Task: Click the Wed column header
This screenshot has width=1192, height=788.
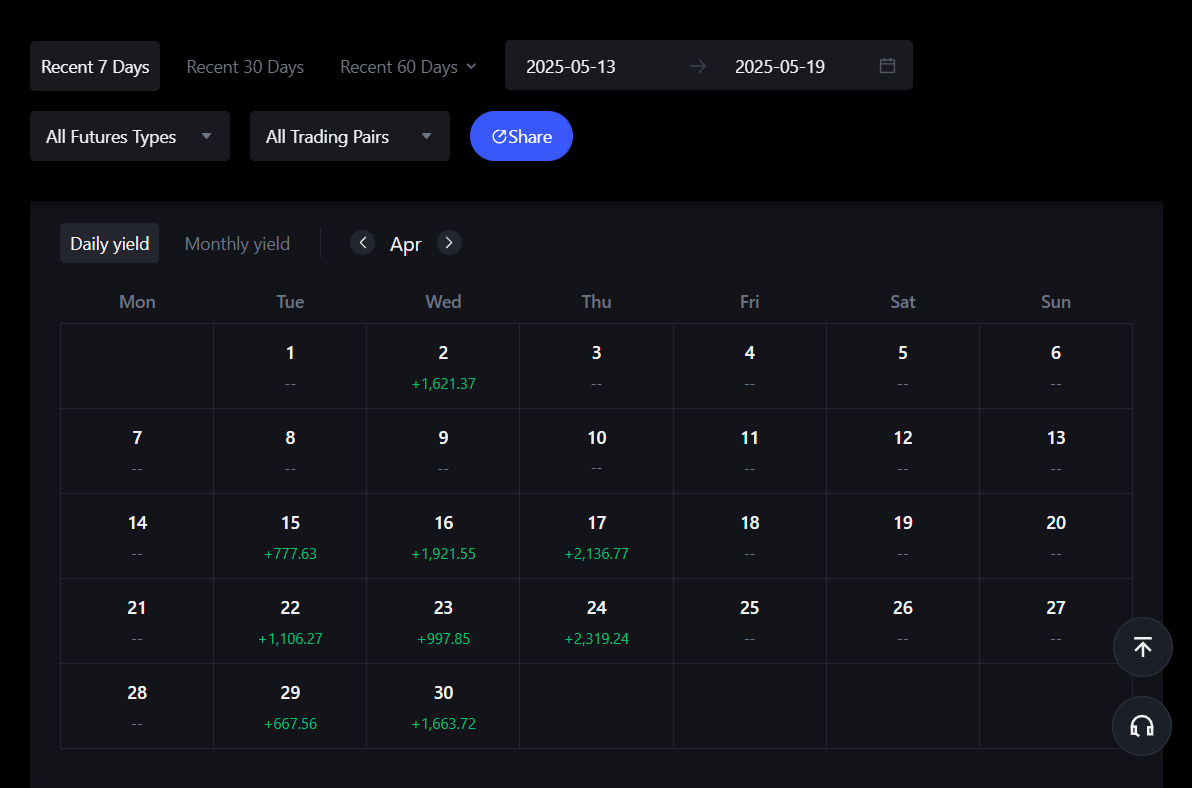Action: point(443,302)
